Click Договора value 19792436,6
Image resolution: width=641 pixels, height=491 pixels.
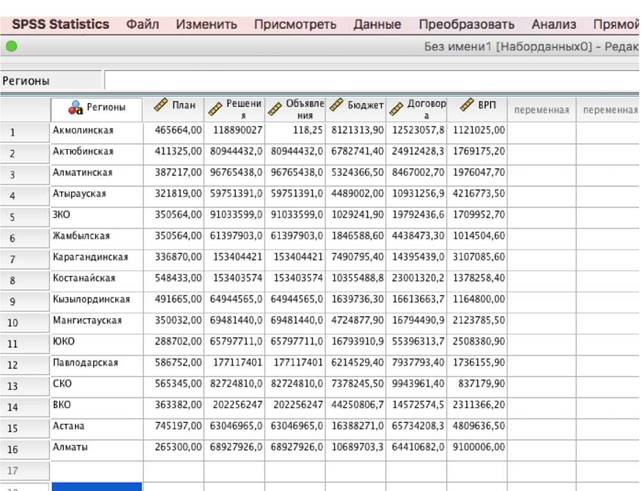point(417,215)
